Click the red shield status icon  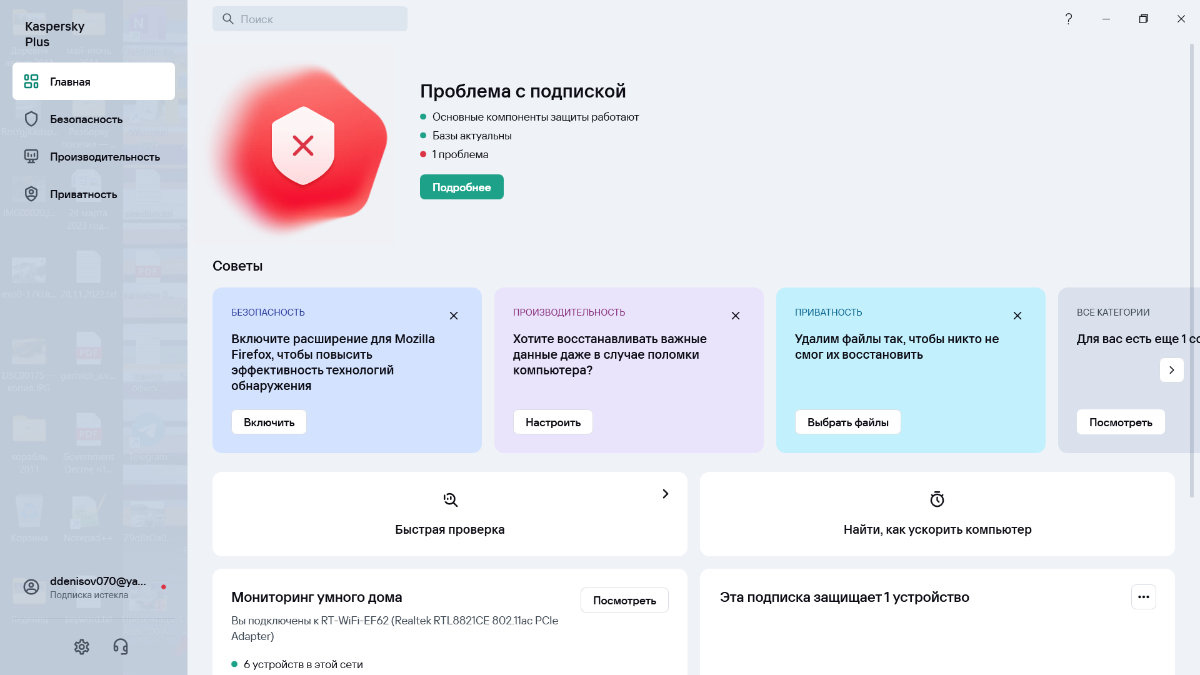click(x=303, y=147)
